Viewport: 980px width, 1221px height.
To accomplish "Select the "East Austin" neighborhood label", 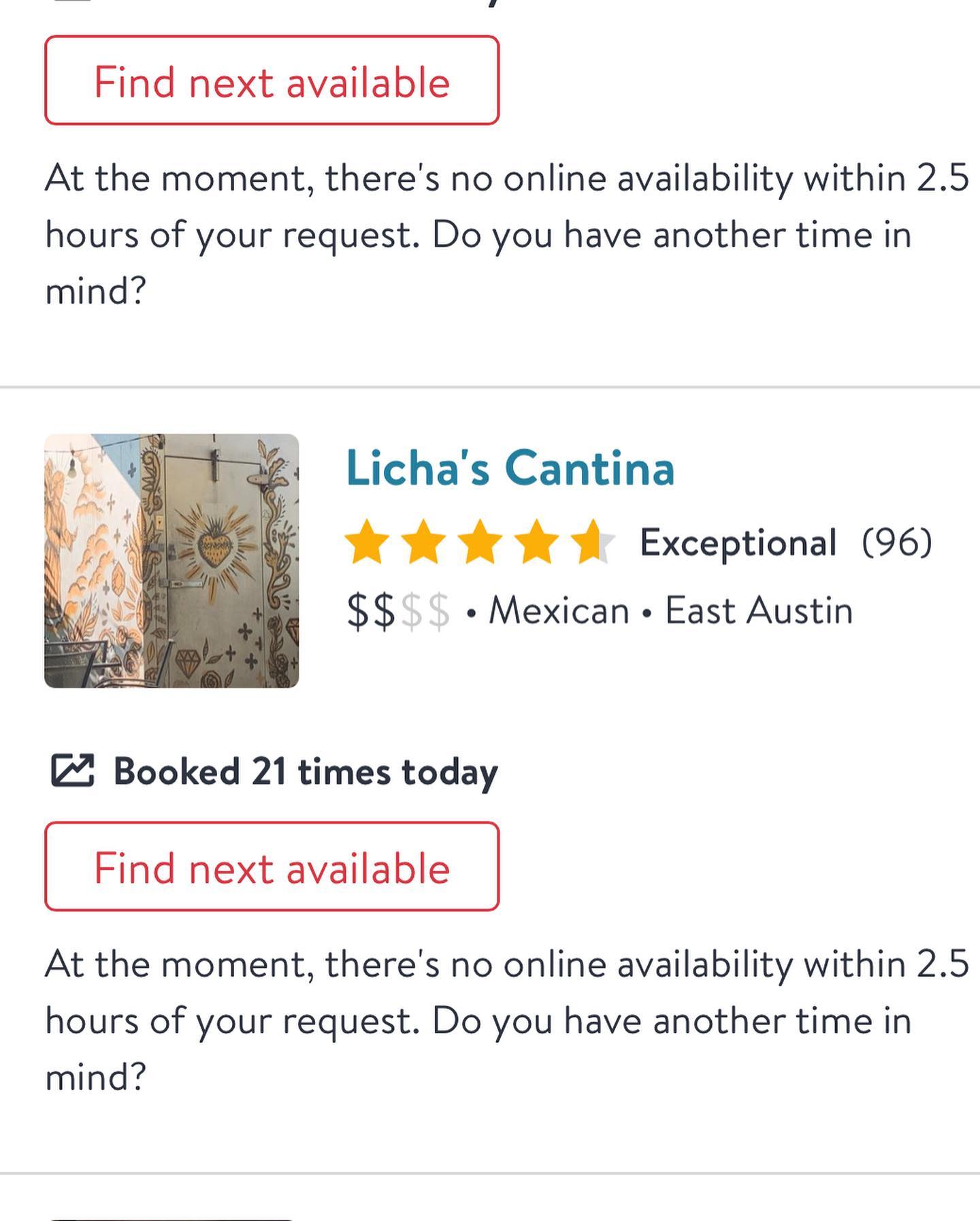I will 759,610.
